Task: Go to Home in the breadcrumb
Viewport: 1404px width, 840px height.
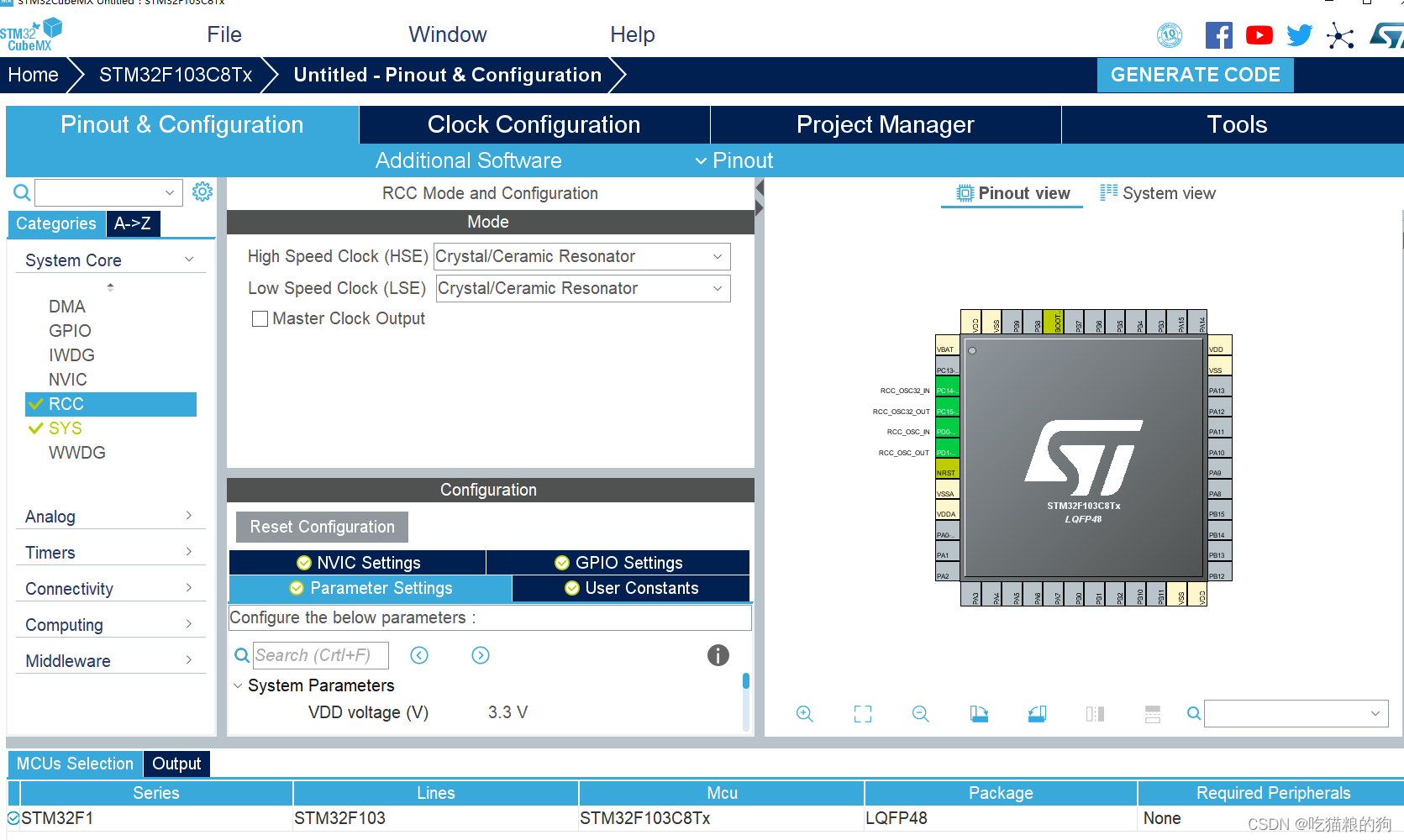Action: pyautogui.click(x=33, y=75)
